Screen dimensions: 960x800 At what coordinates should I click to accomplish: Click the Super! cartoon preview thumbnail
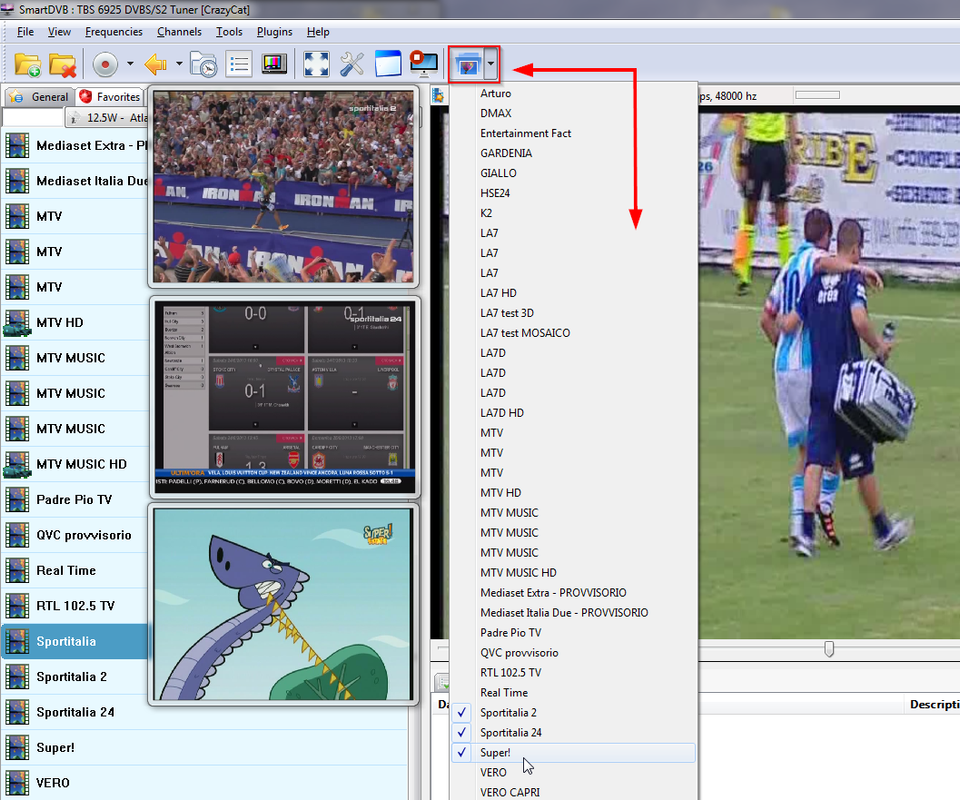click(x=283, y=604)
